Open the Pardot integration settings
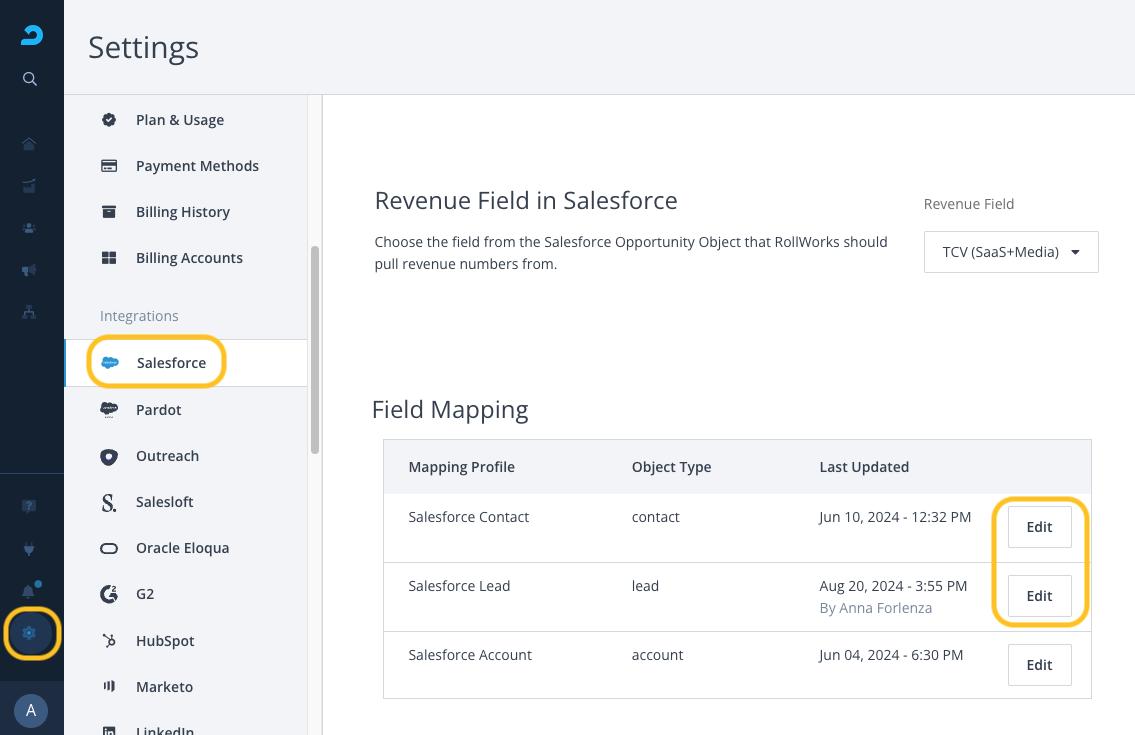Viewport: 1135px width, 735px height. point(159,410)
